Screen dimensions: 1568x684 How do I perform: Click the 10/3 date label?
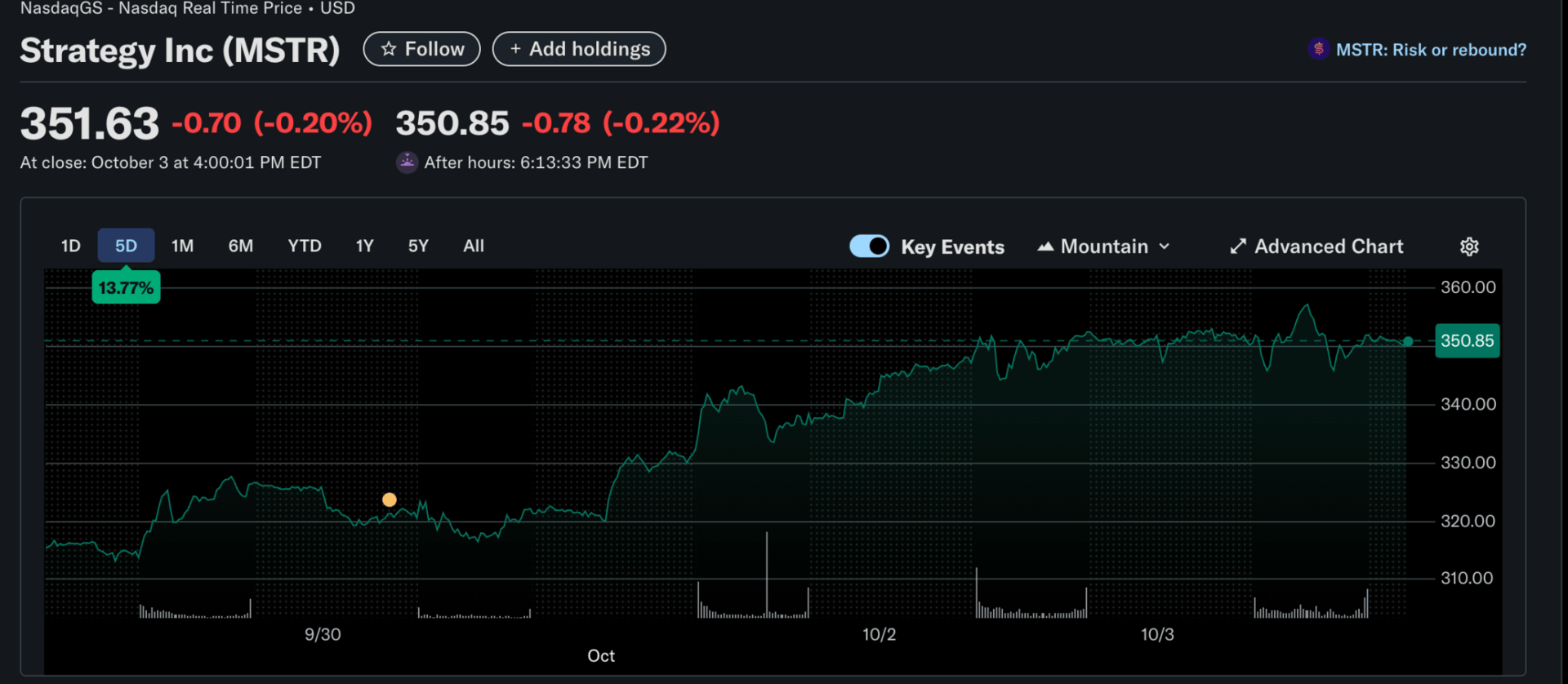click(x=1157, y=634)
